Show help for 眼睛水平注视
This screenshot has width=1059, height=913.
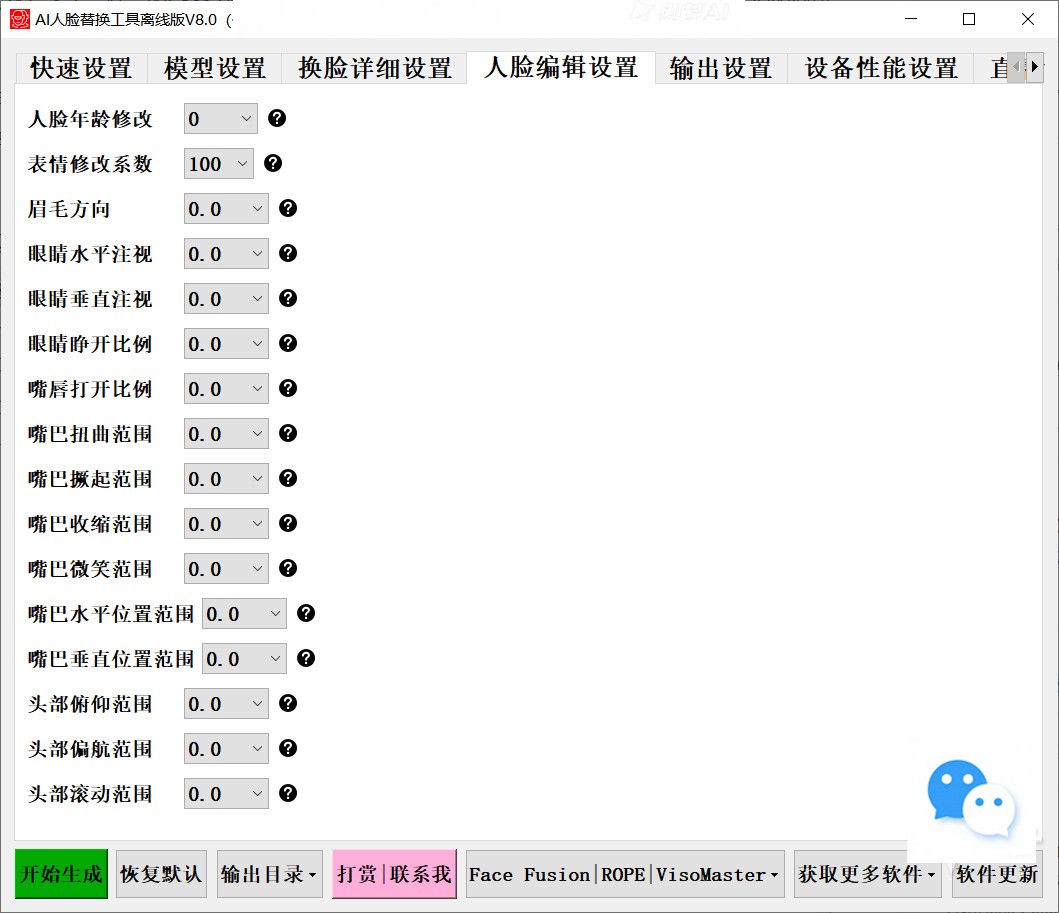click(x=288, y=253)
